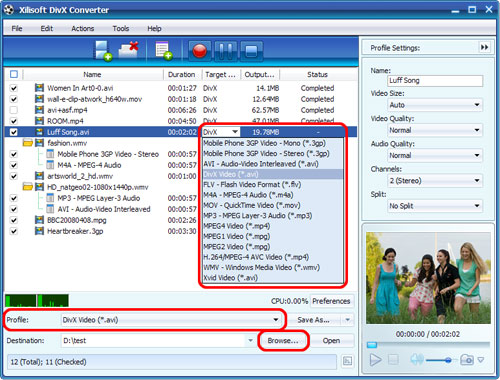Sort the list by the Duration column header
500x380 pixels.
click(182, 74)
